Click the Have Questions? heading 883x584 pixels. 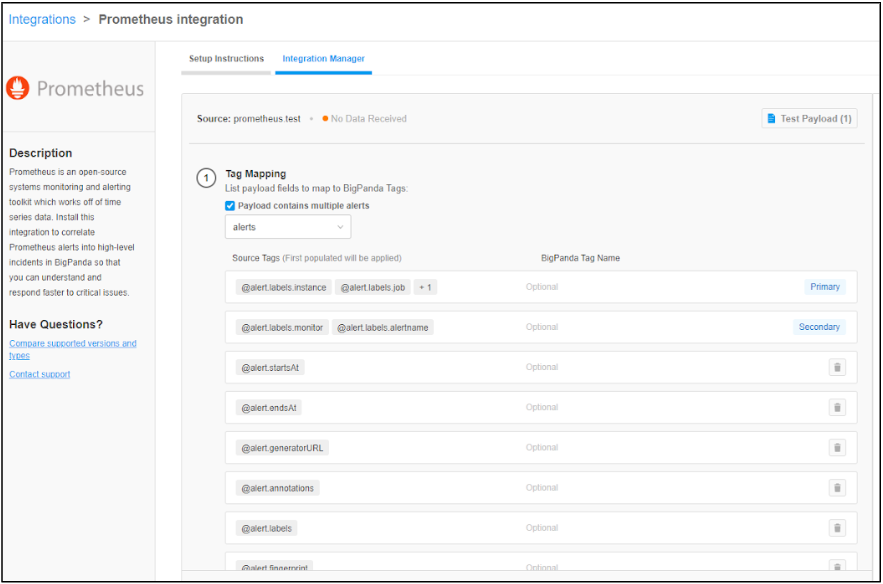pyautogui.click(x=56, y=324)
